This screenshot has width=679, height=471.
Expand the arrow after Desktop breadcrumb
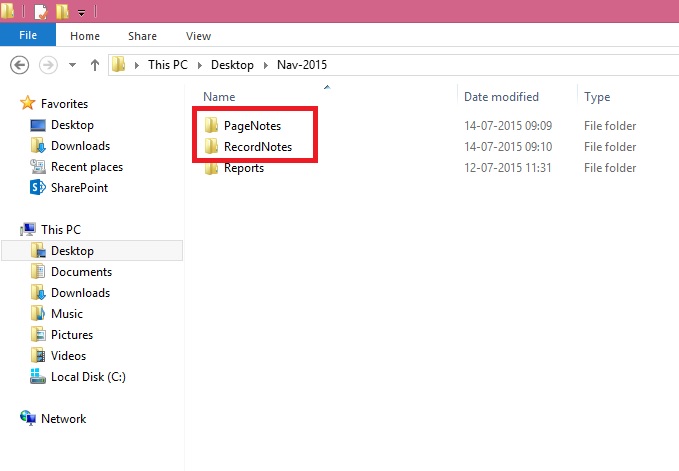(x=266, y=65)
